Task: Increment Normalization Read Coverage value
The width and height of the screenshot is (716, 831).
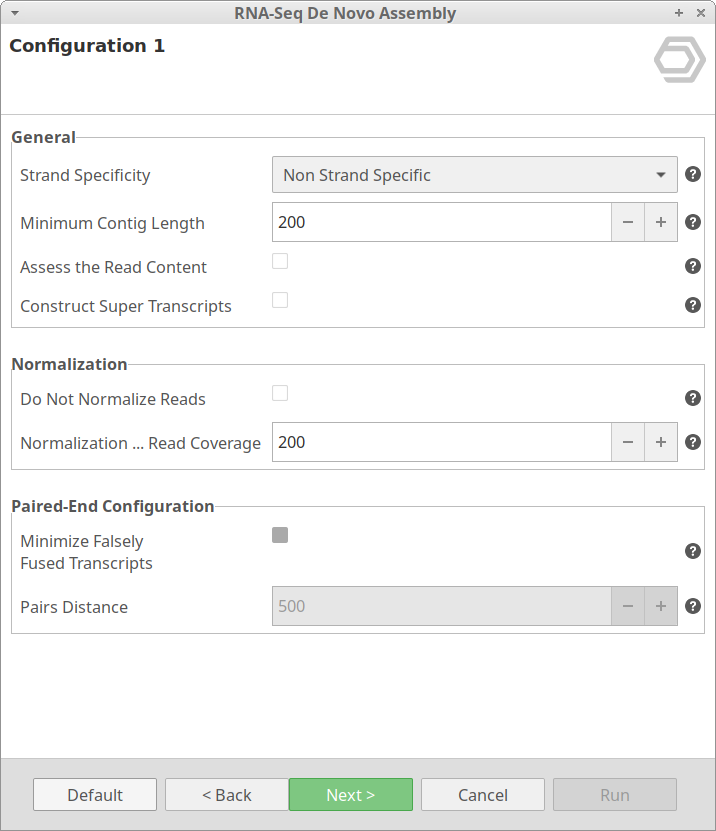Action: 661,442
